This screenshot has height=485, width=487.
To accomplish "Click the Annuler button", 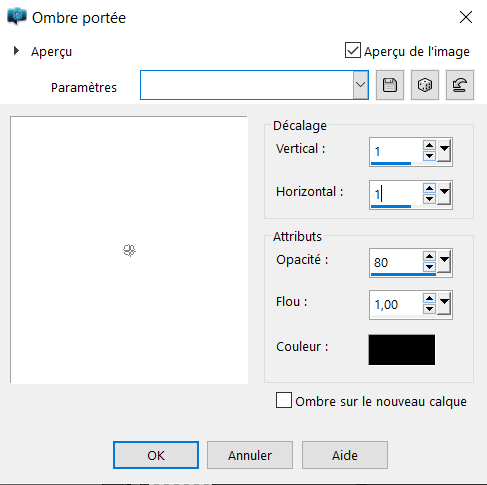I will [x=250, y=455].
